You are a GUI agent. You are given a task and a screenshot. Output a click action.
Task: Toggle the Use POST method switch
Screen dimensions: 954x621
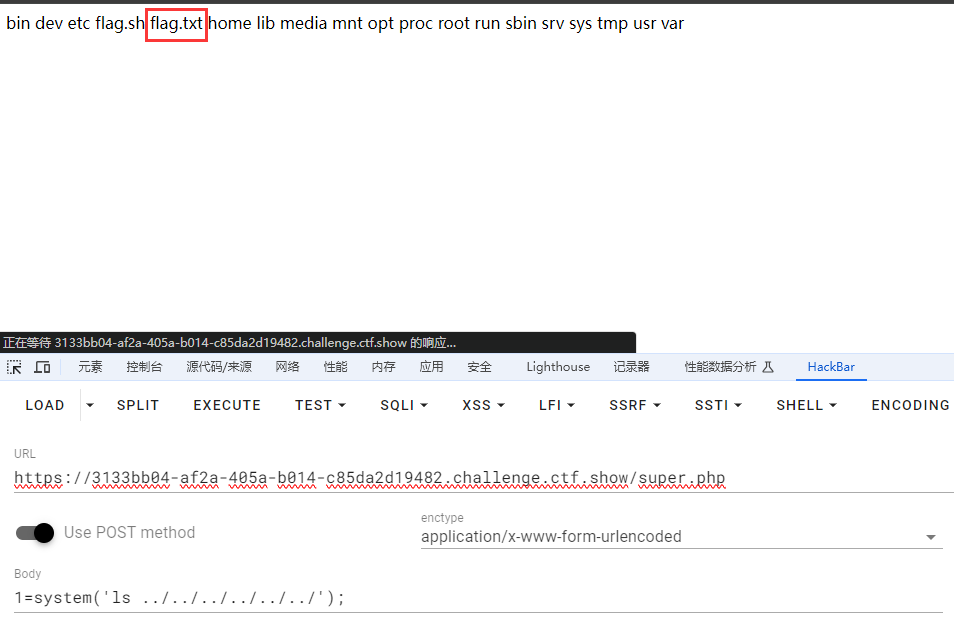(x=35, y=532)
